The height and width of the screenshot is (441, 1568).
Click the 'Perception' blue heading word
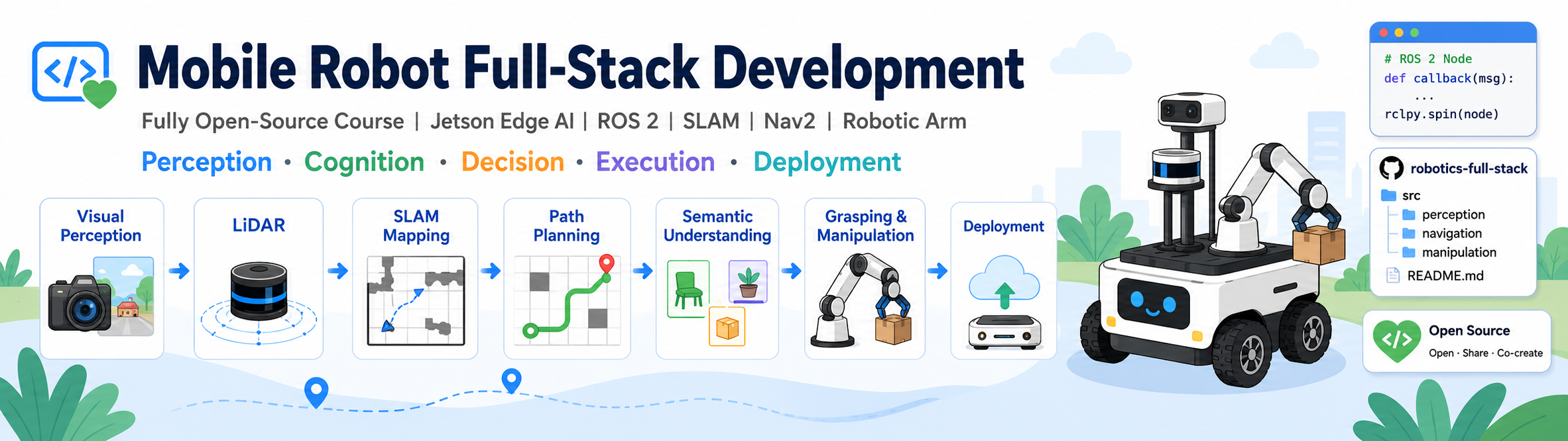tap(206, 162)
